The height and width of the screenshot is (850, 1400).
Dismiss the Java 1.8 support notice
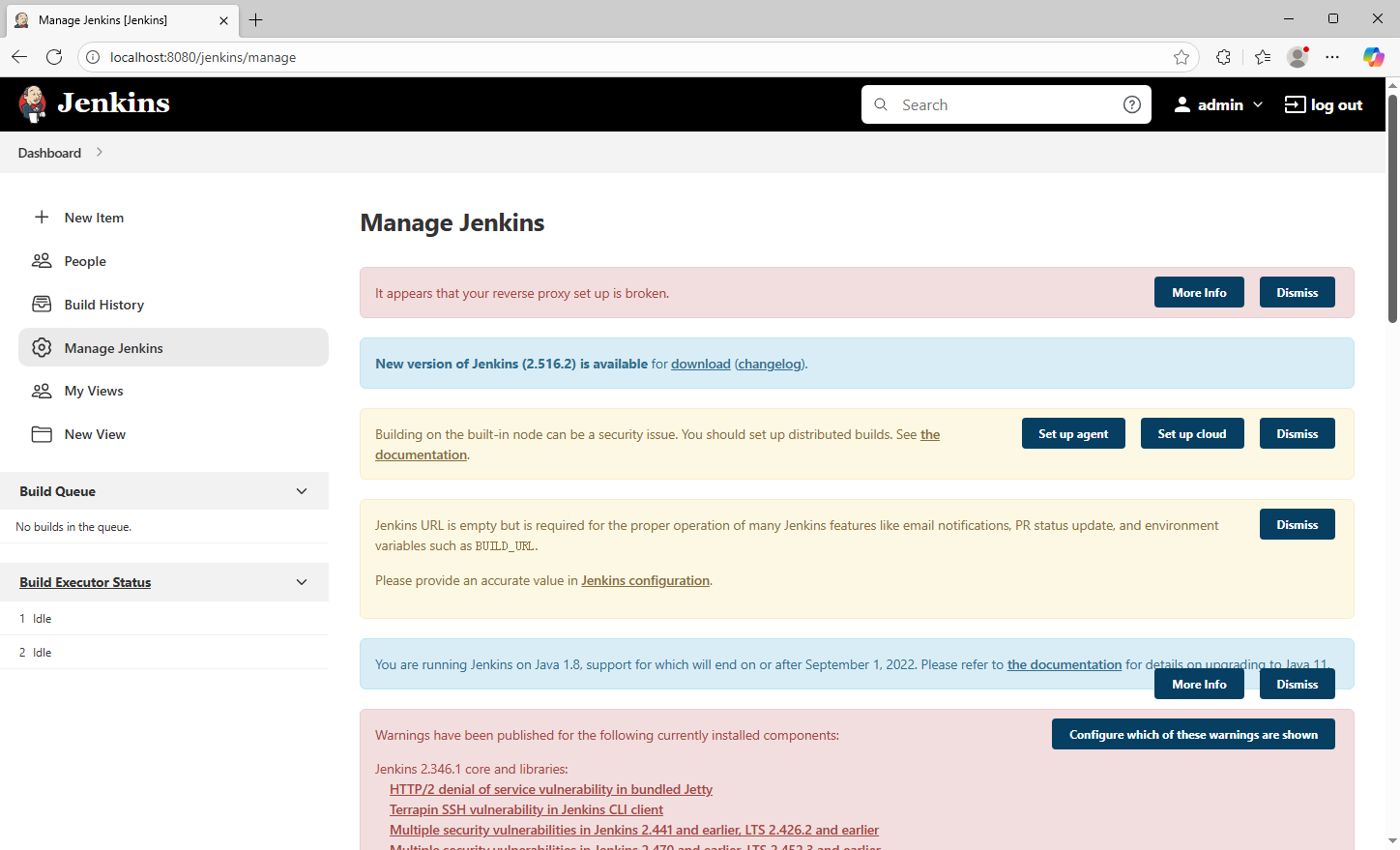[x=1297, y=684]
